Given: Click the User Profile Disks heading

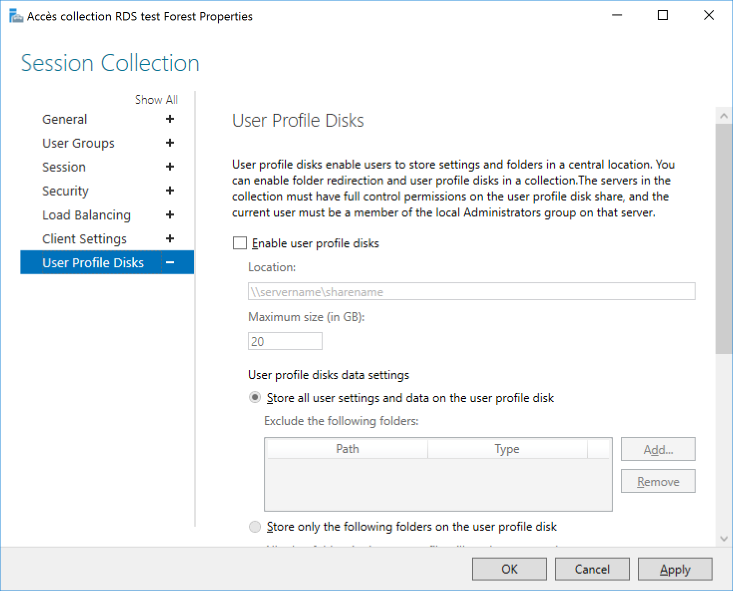Looking at the screenshot, I should [x=298, y=121].
